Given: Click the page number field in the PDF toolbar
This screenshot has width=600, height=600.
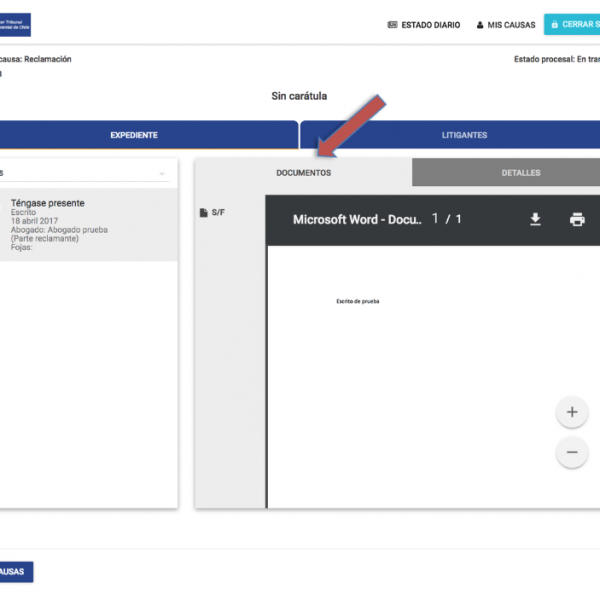Looking at the screenshot, I should 436,219.
